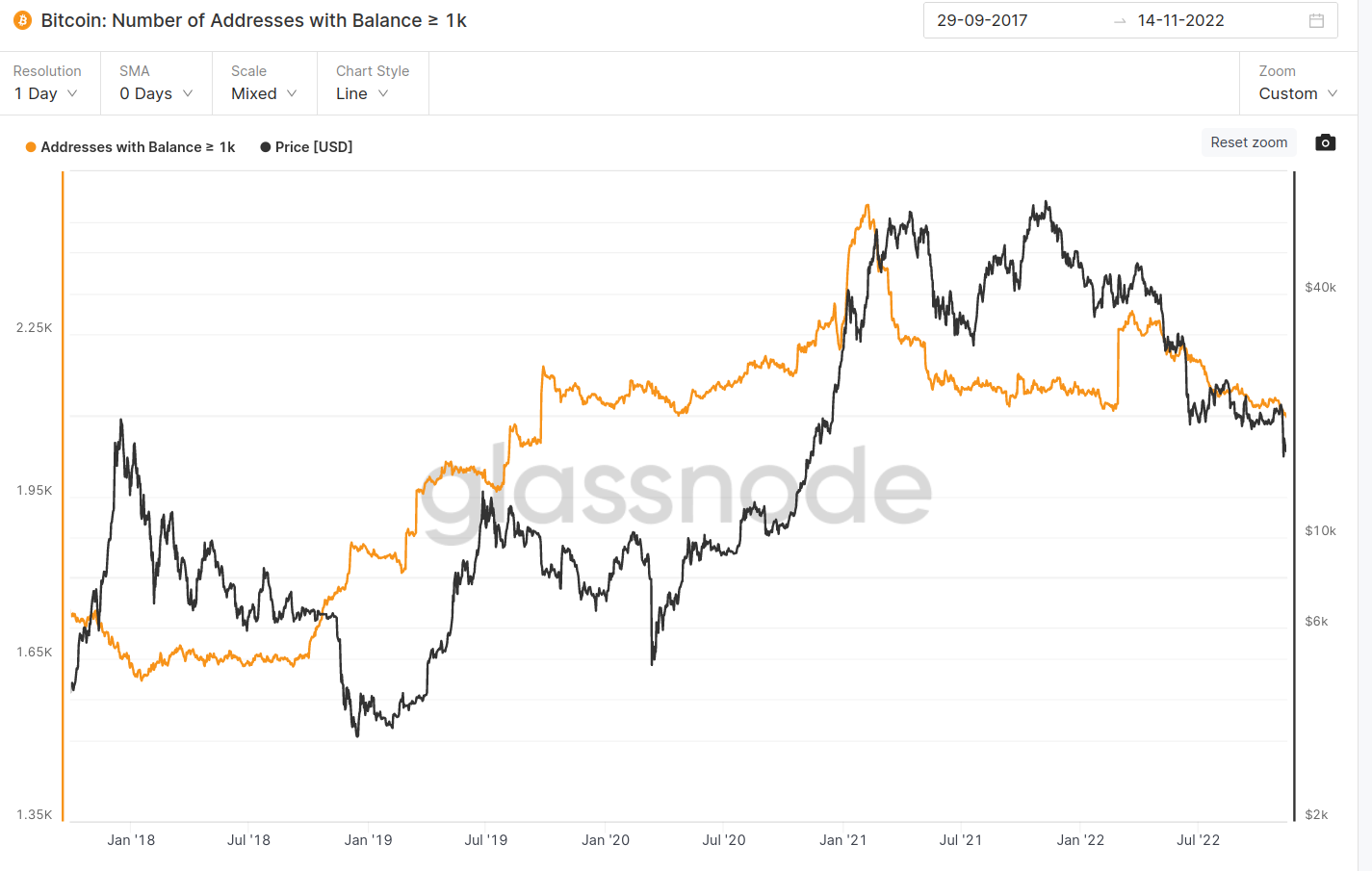This screenshot has width=1372, height=871.
Task: Expand the Zoom Custom dropdown
Action: (1298, 93)
